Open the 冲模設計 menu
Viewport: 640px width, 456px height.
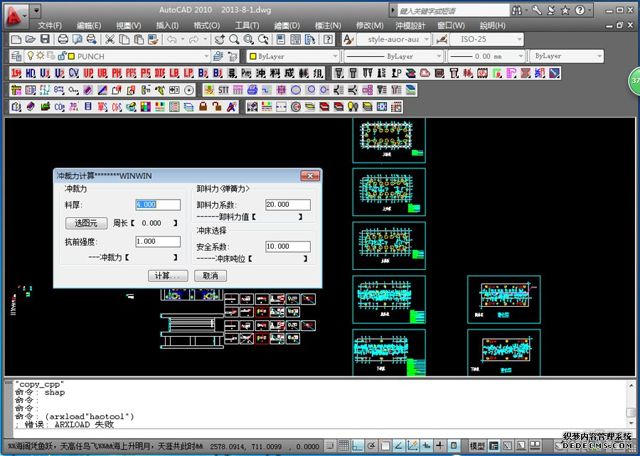point(410,26)
